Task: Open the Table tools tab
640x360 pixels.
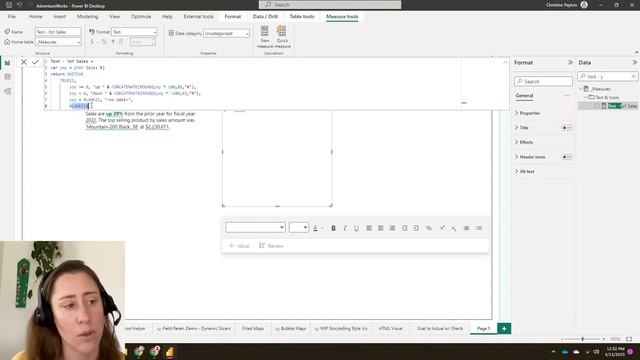Action: click(302, 17)
